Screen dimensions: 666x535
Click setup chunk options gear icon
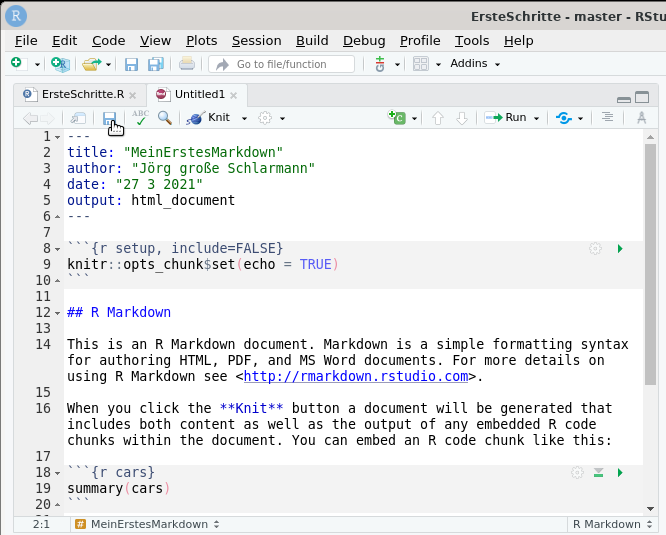[595, 248]
